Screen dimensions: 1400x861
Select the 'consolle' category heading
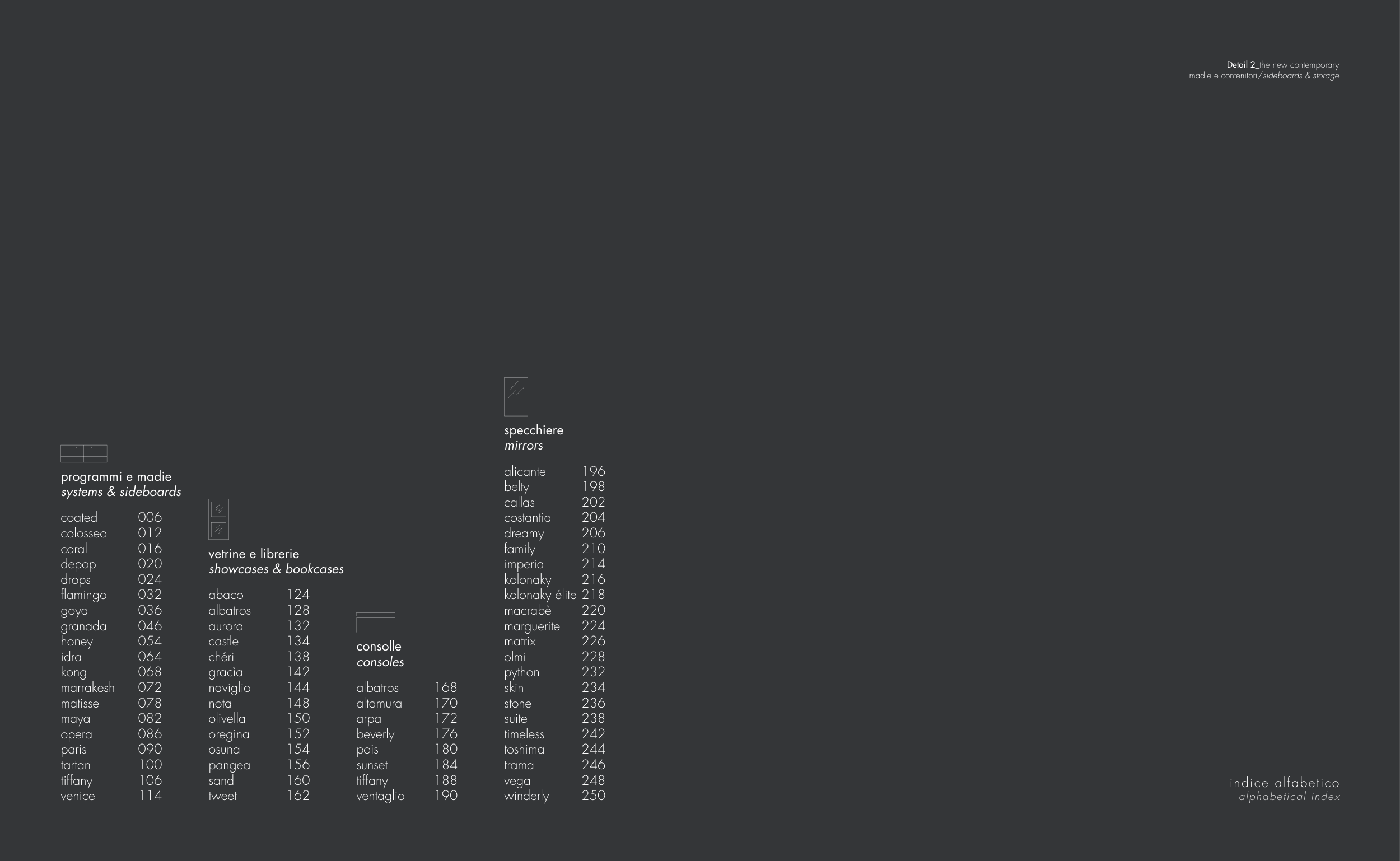(379, 647)
